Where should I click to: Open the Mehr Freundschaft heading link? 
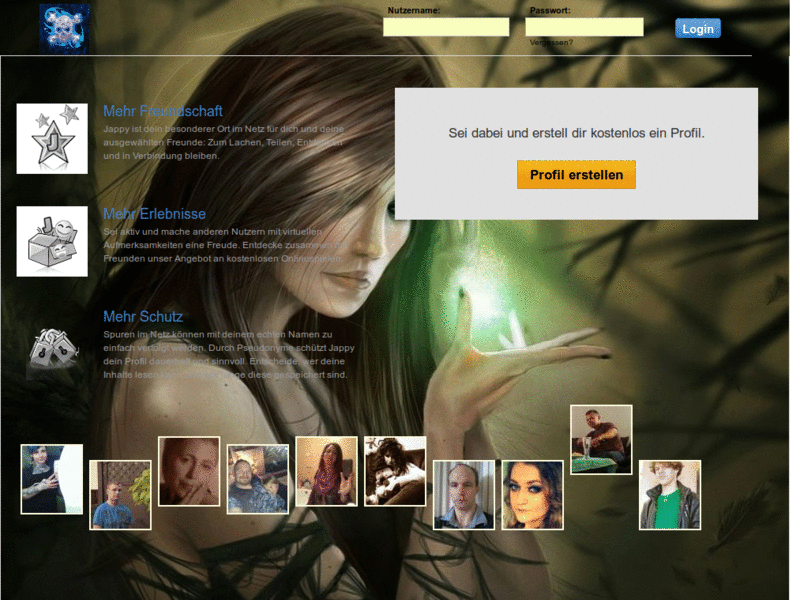point(163,111)
